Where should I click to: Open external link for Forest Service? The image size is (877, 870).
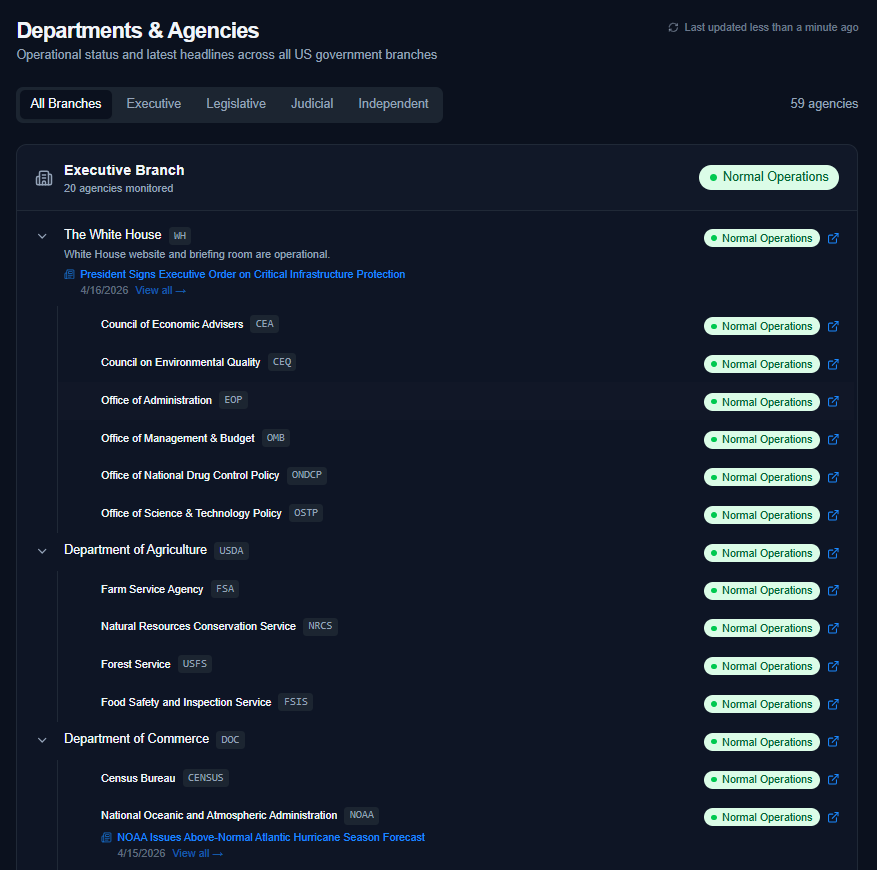pos(833,666)
